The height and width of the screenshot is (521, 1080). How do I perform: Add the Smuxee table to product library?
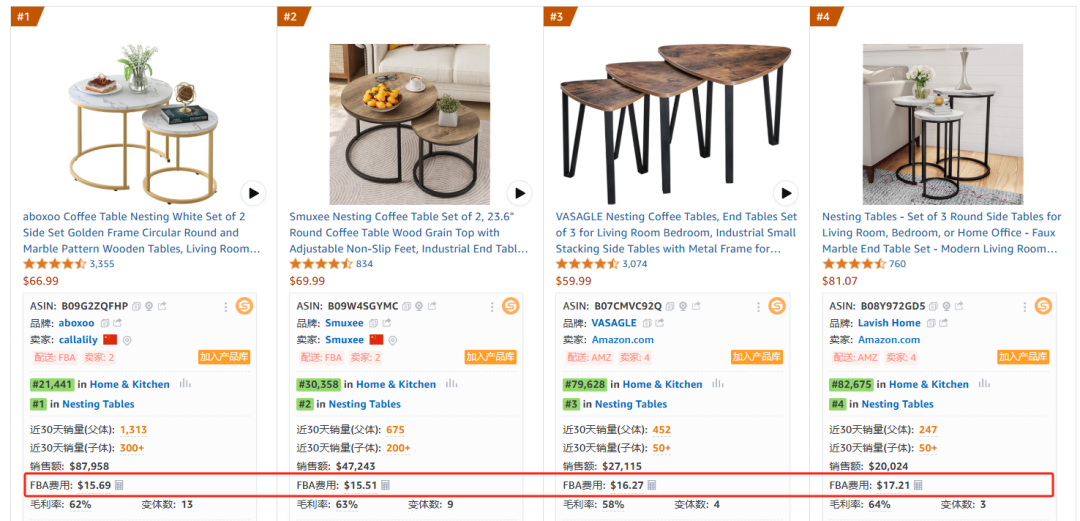(x=490, y=357)
